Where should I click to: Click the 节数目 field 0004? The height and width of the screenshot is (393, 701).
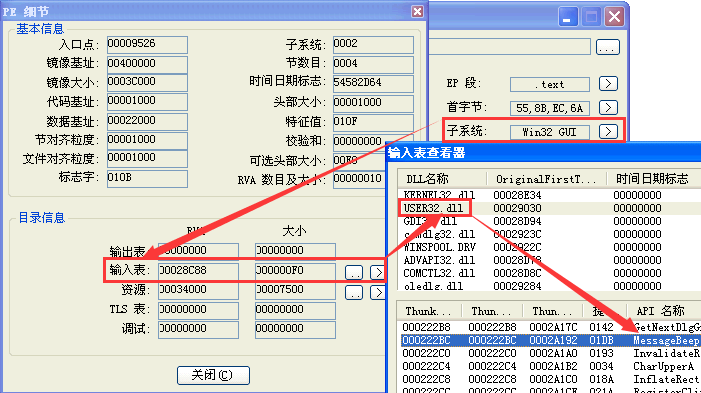373,64
